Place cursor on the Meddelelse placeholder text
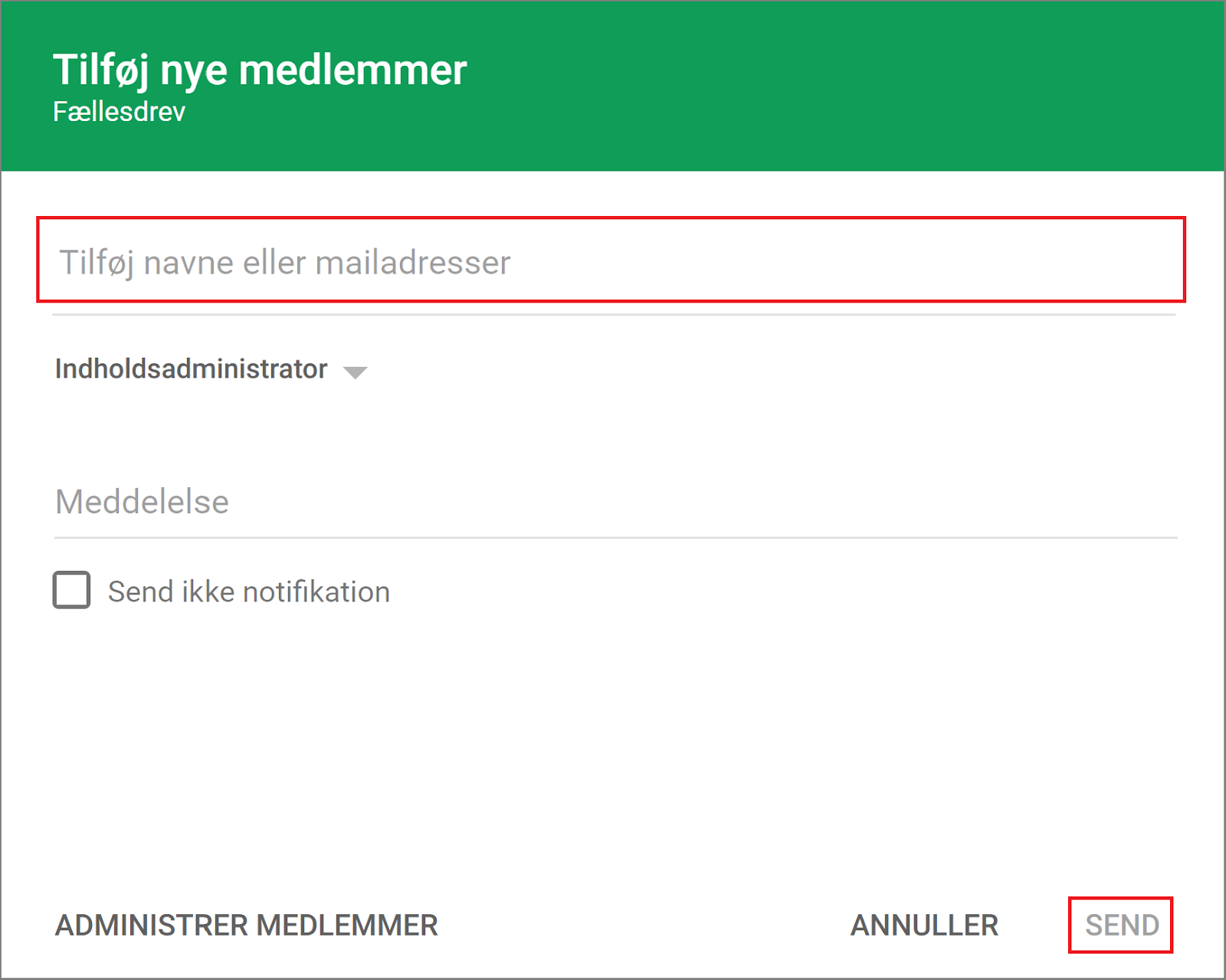 [x=143, y=503]
